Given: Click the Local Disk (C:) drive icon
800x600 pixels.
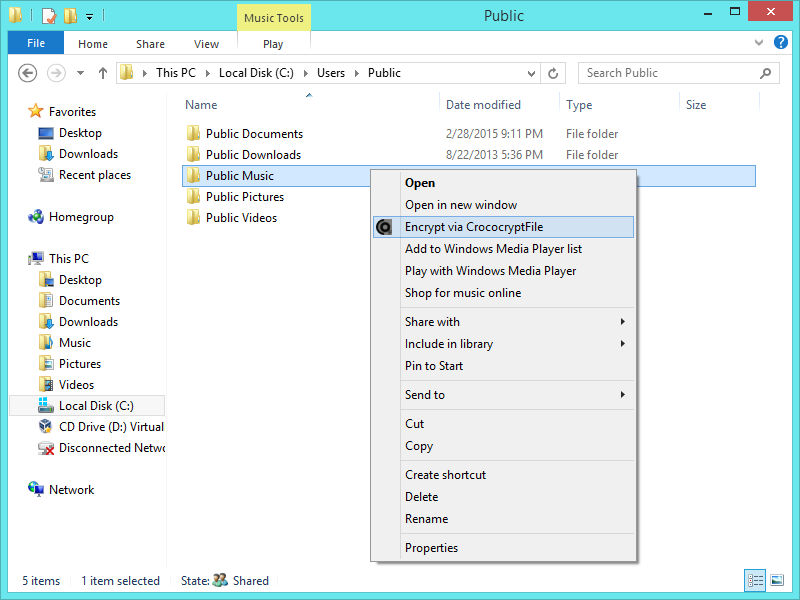Looking at the screenshot, I should [x=46, y=406].
